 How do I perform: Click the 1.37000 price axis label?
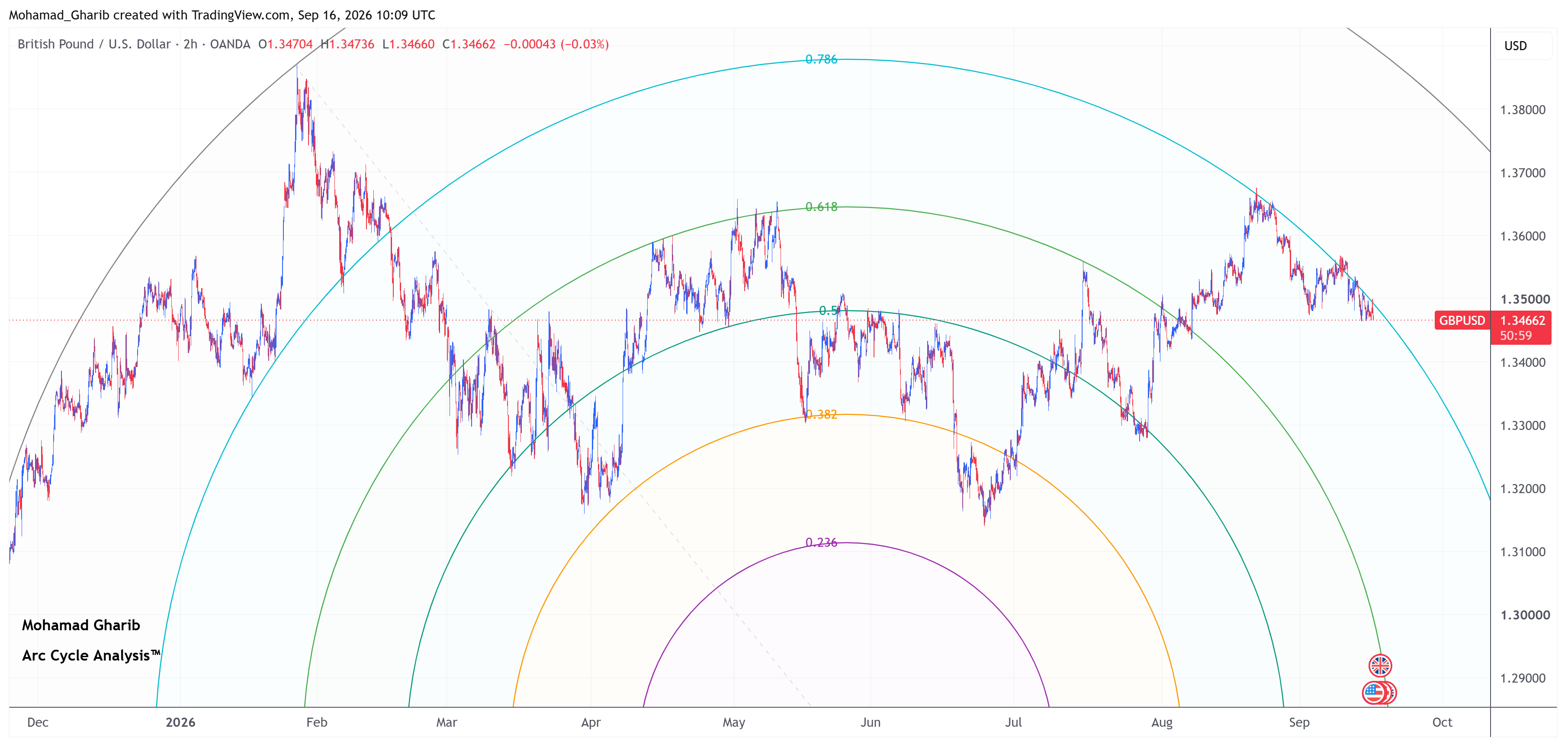tap(1522, 173)
